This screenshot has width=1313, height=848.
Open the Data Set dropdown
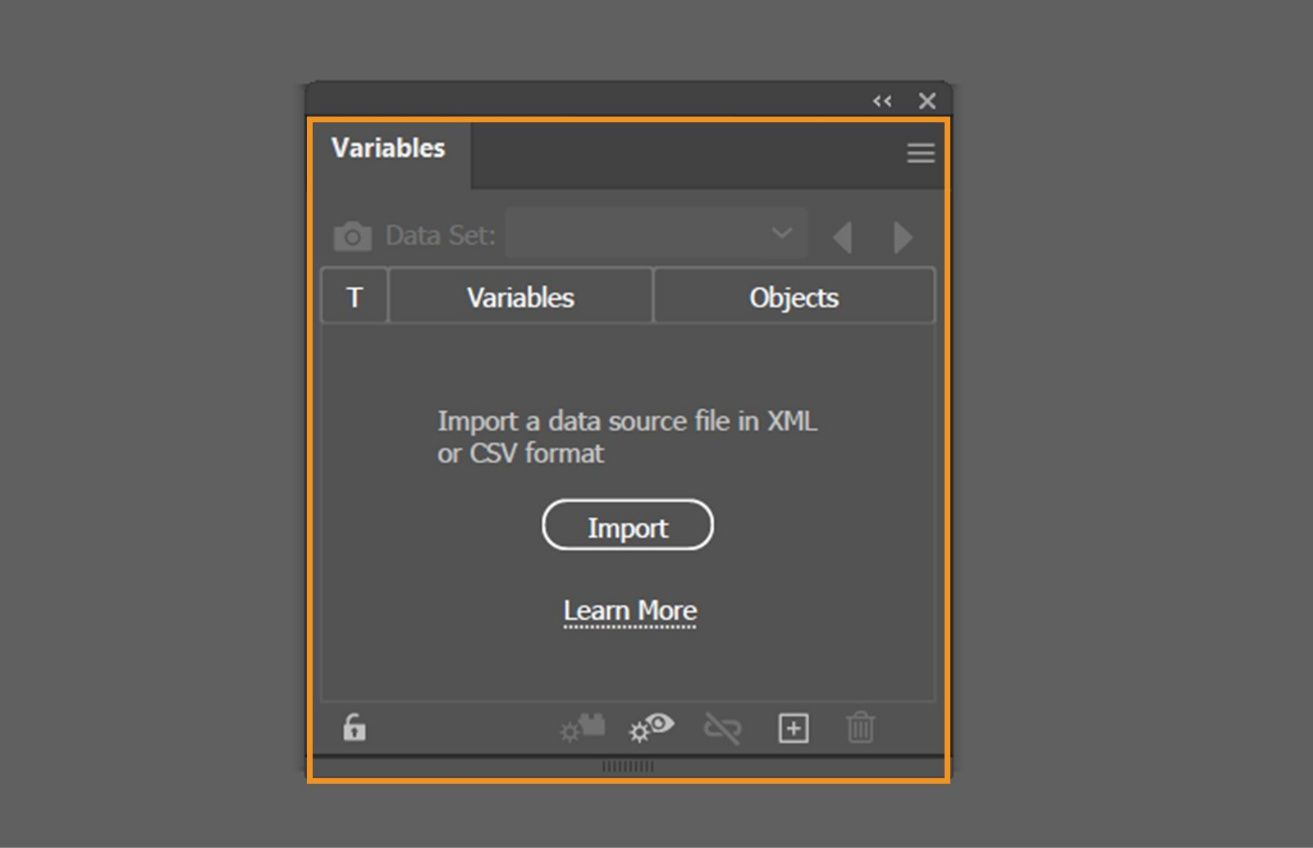tap(782, 232)
